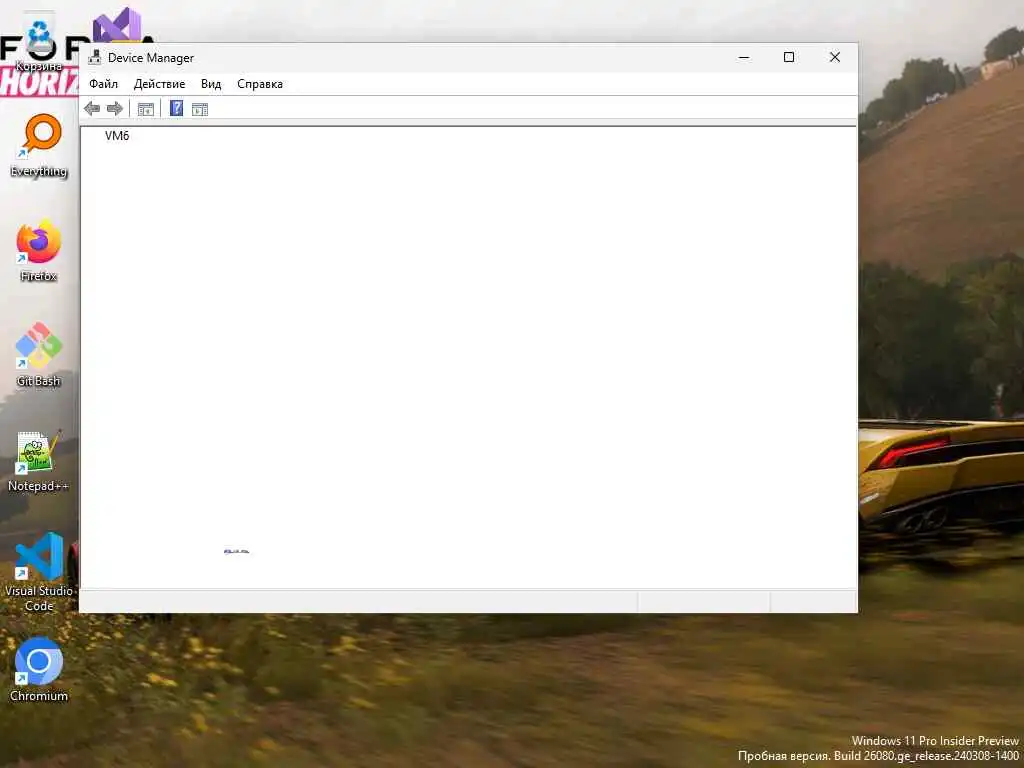This screenshot has height=768, width=1024.
Task: Open the Firefox desktop shortcut
Action: pos(39,250)
